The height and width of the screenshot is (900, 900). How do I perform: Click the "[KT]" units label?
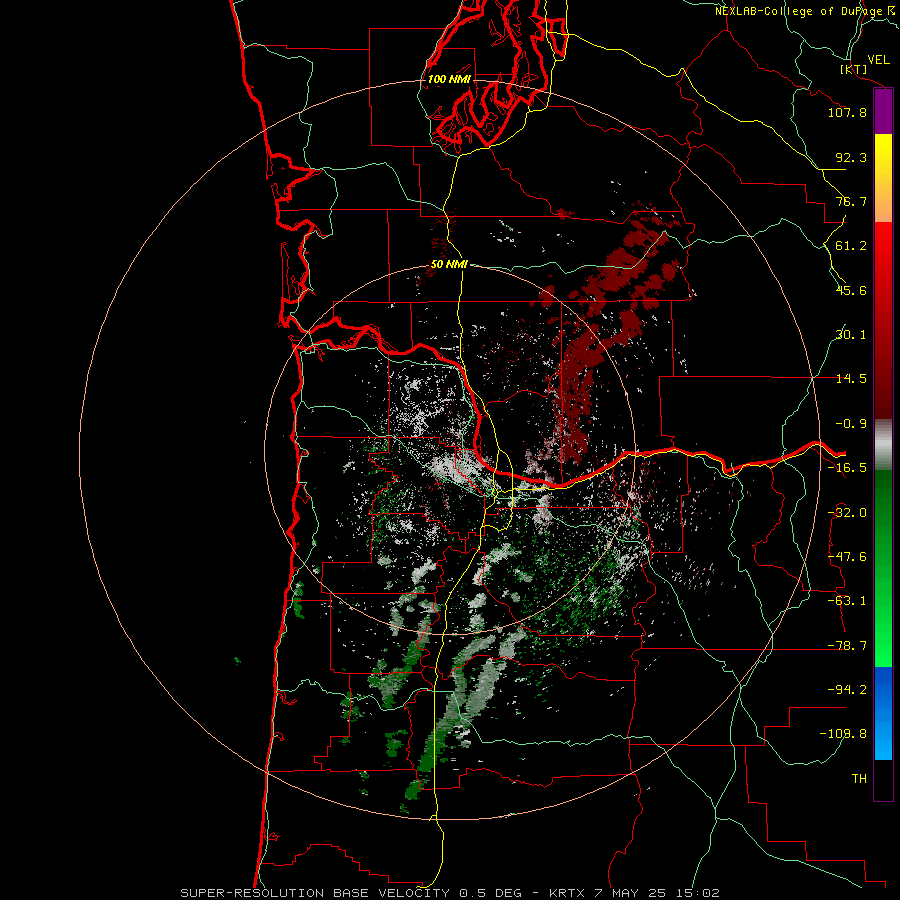click(854, 69)
